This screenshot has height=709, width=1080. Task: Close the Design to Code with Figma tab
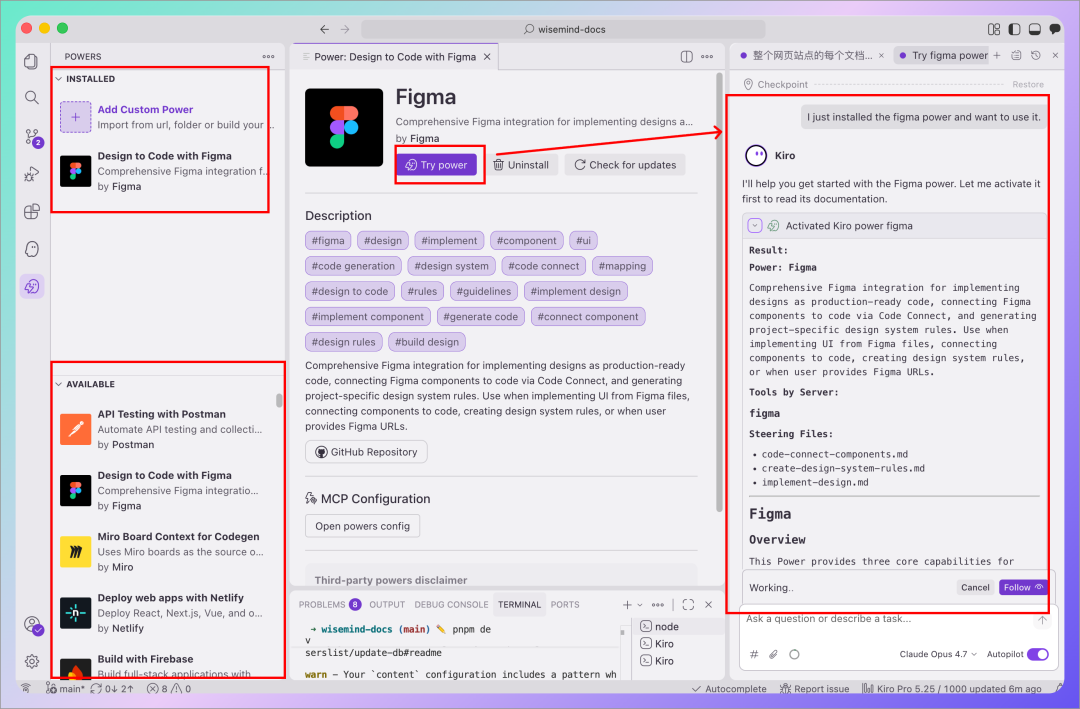click(487, 56)
